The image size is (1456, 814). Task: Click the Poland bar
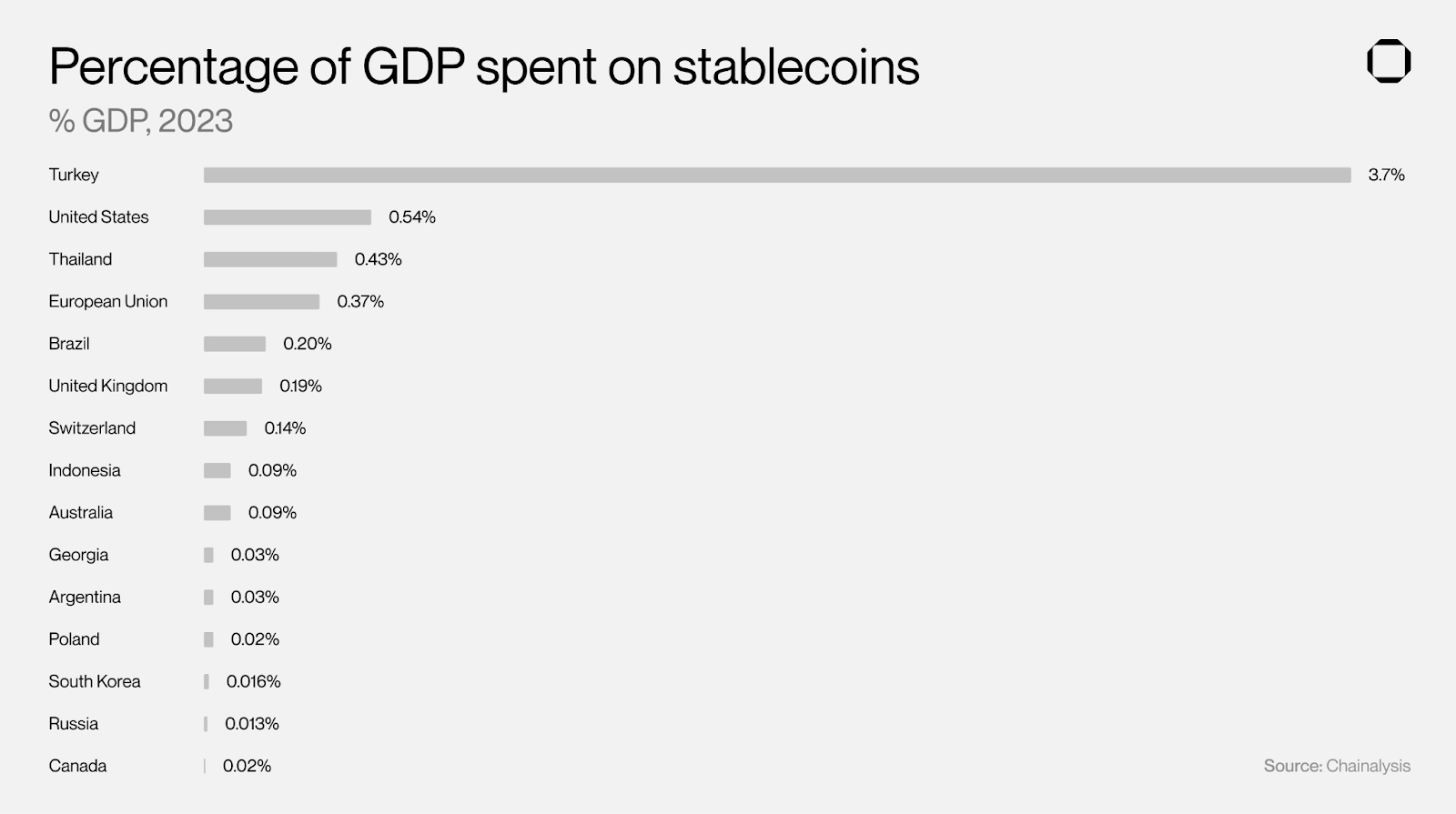pyautogui.click(x=208, y=639)
